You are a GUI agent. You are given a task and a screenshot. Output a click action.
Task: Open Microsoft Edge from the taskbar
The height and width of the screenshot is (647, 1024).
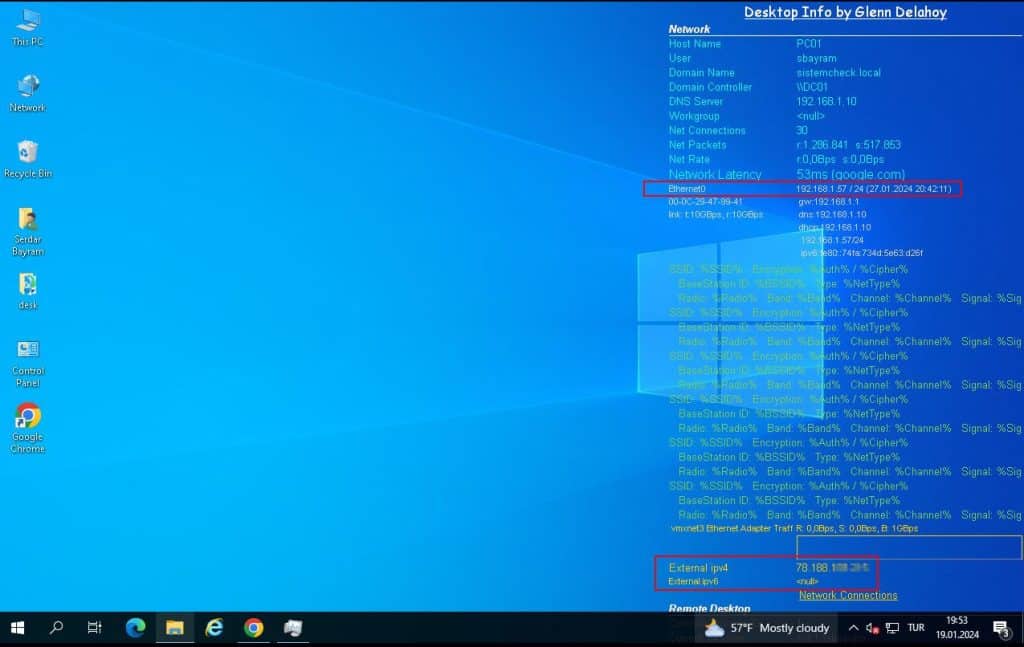click(x=135, y=628)
